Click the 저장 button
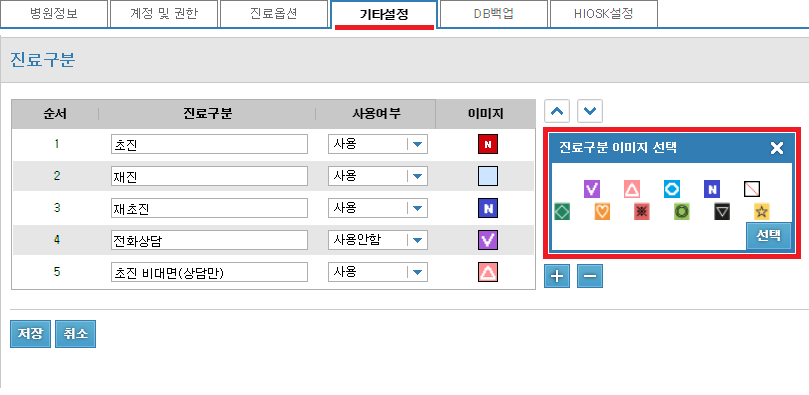Image resolution: width=809 pixels, height=395 pixels. (30, 334)
